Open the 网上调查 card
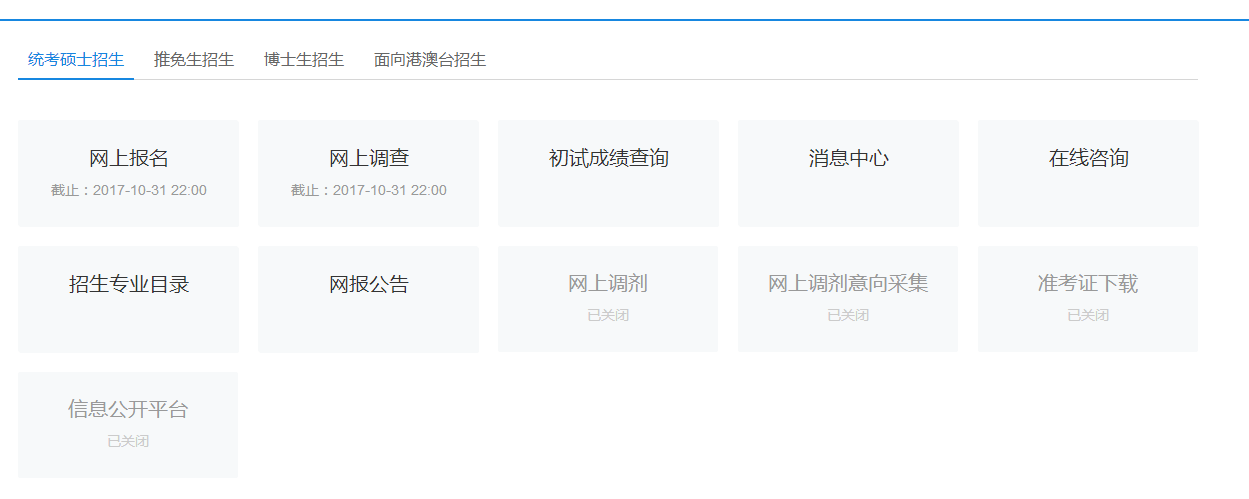Screen dimensions: 1249x499 coord(368,173)
